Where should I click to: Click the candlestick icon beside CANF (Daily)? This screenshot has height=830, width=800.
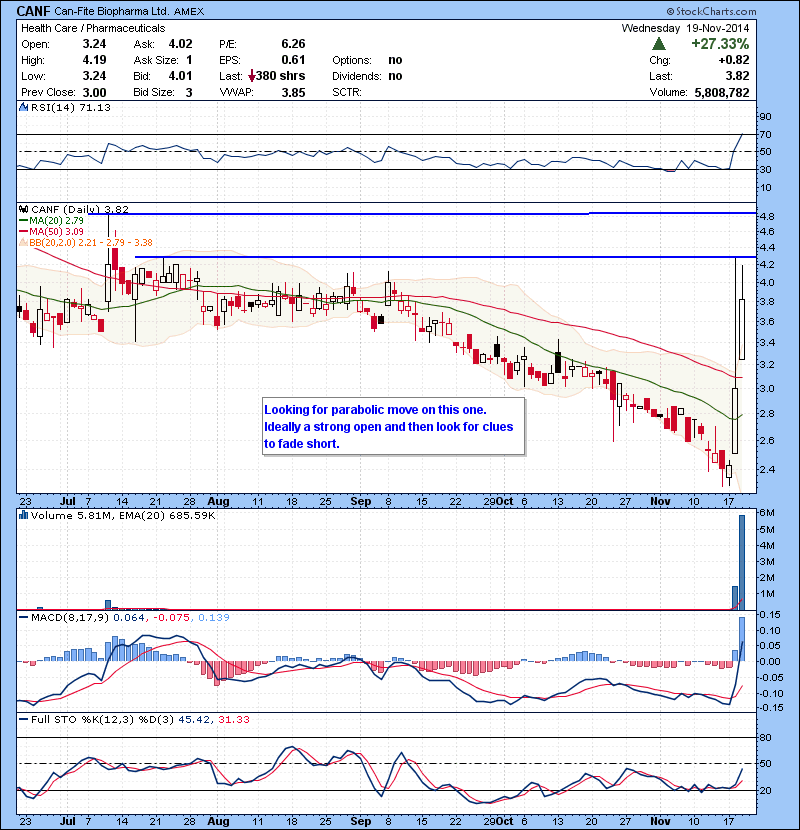(x=23, y=209)
